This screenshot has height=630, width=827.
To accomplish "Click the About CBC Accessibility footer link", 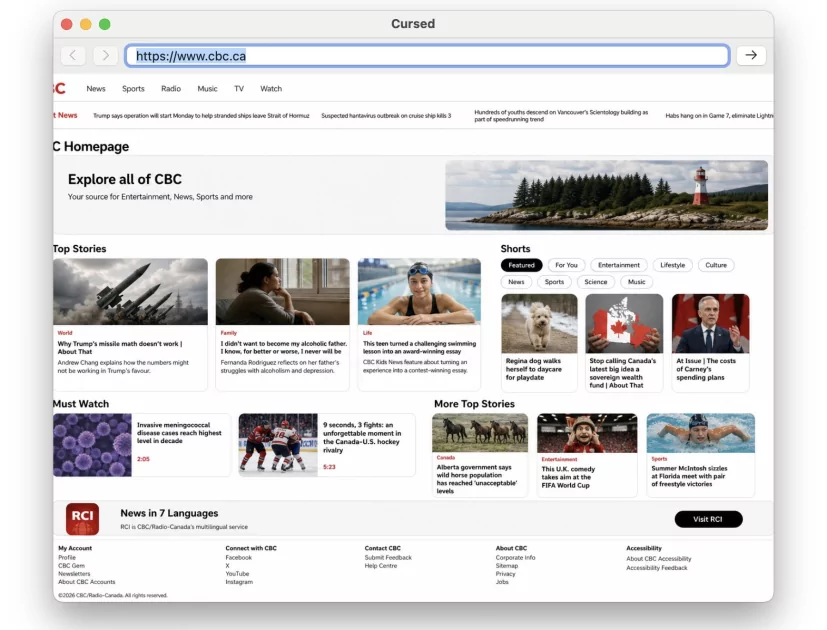I will tap(659, 559).
